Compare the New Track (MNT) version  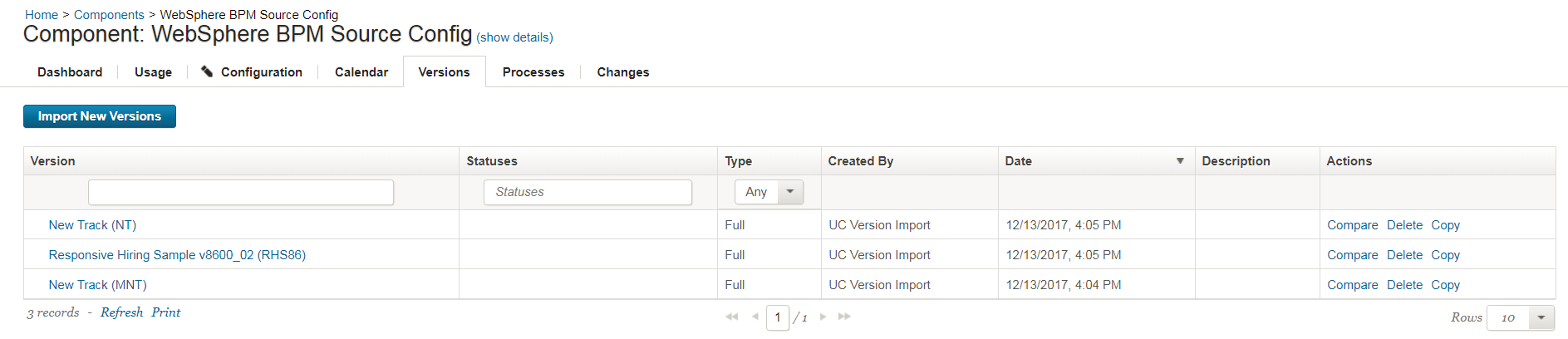(1352, 285)
